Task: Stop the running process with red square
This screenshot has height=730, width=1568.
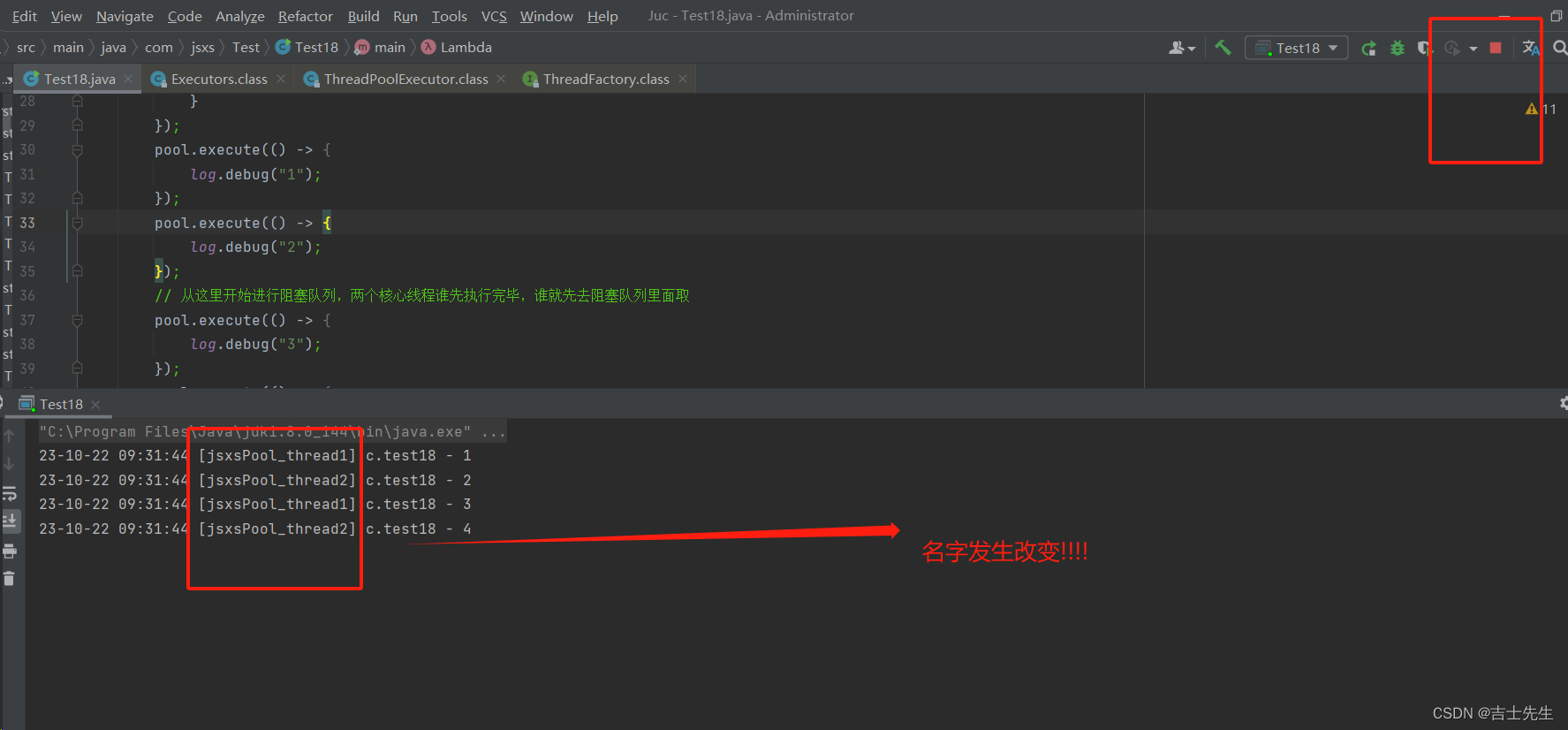Action: [x=1496, y=48]
